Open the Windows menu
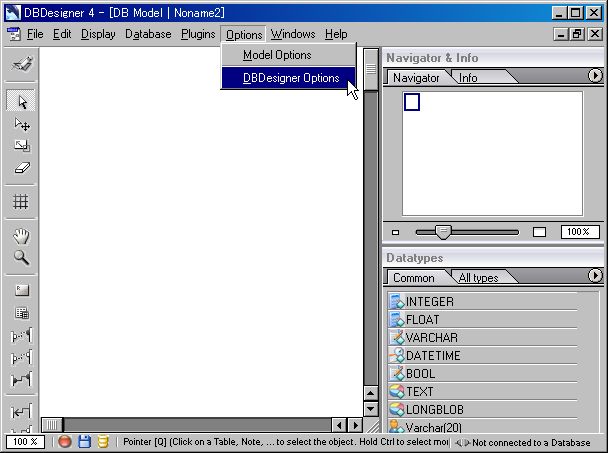The width and height of the screenshot is (608, 453). click(x=293, y=34)
